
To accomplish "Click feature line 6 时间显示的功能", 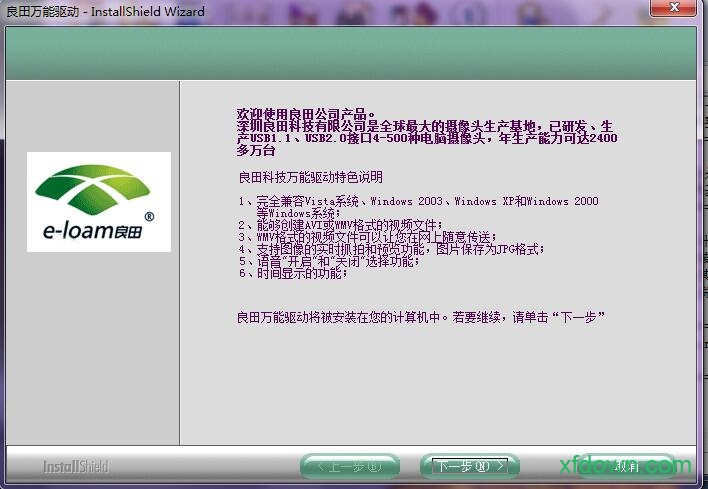I will coord(293,273).
